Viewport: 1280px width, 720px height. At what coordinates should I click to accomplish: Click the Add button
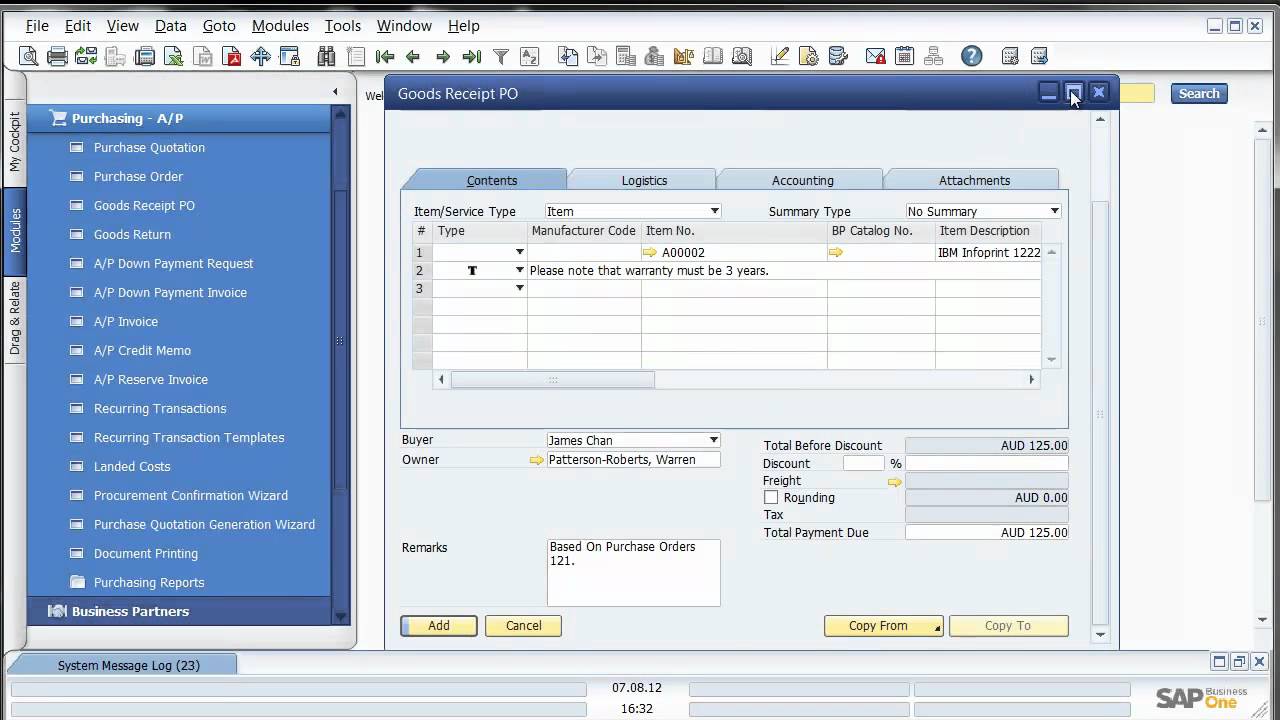coord(438,625)
